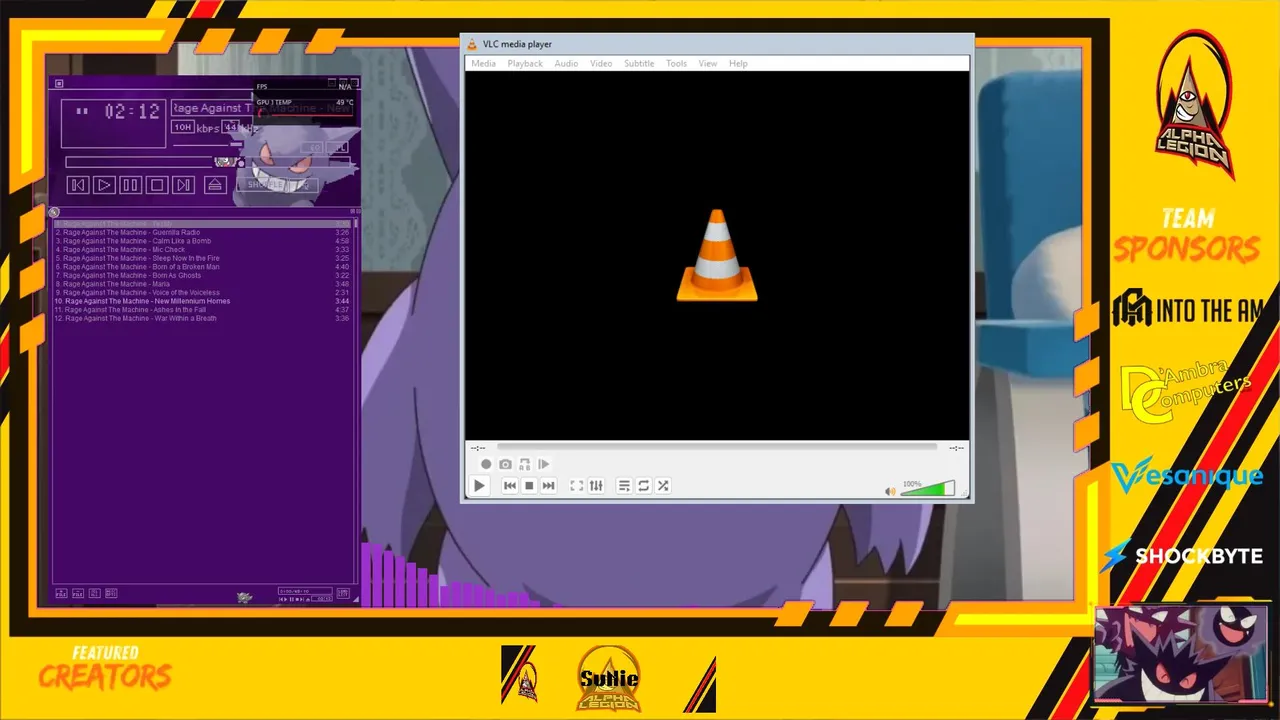Image resolution: width=1280 pixels, height=720 pixels.
Task: Open playlist Remove file button
Action: click(78, 593)
